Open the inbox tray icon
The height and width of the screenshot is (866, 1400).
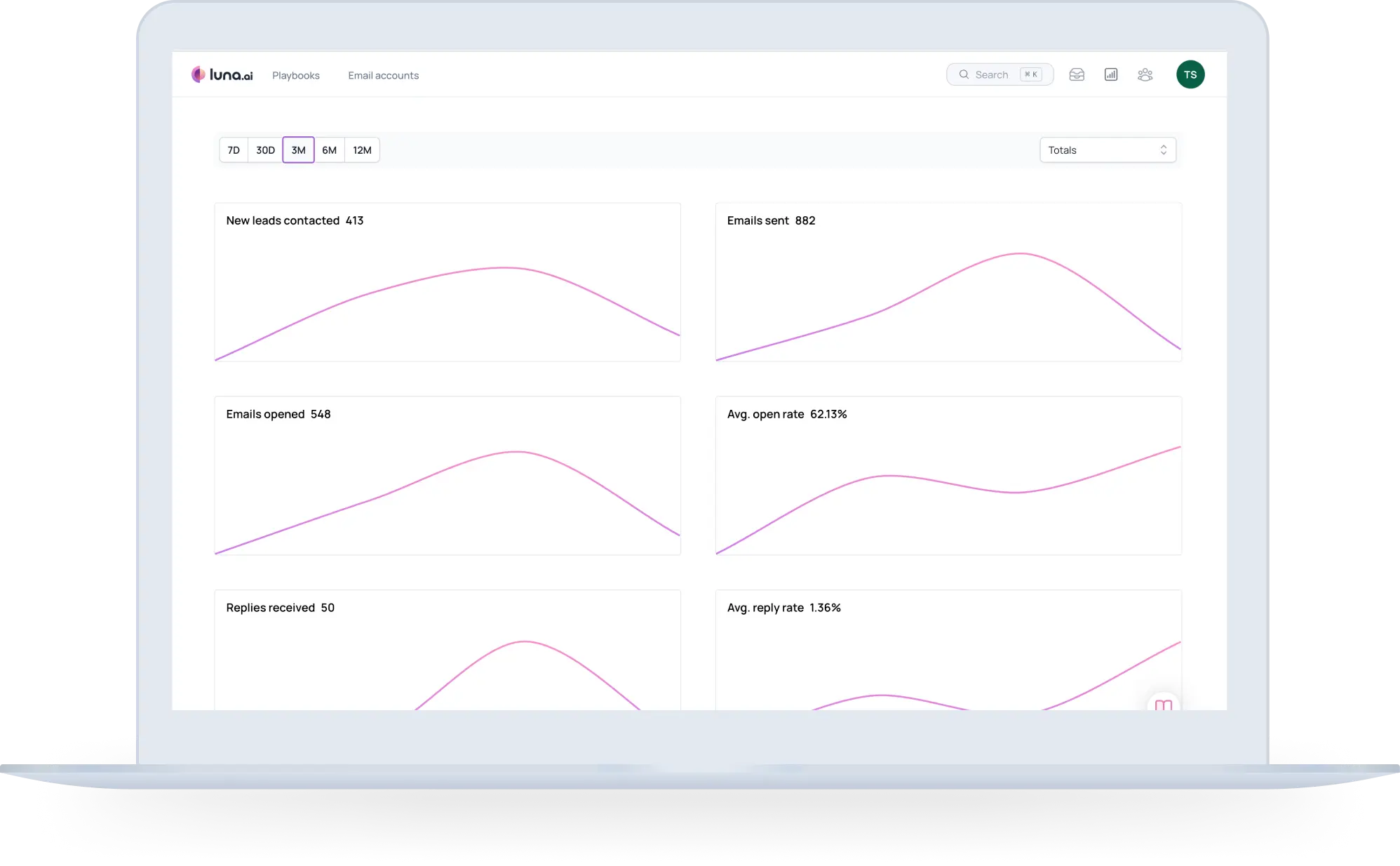pyautogui.click(x=1077, y=74)
